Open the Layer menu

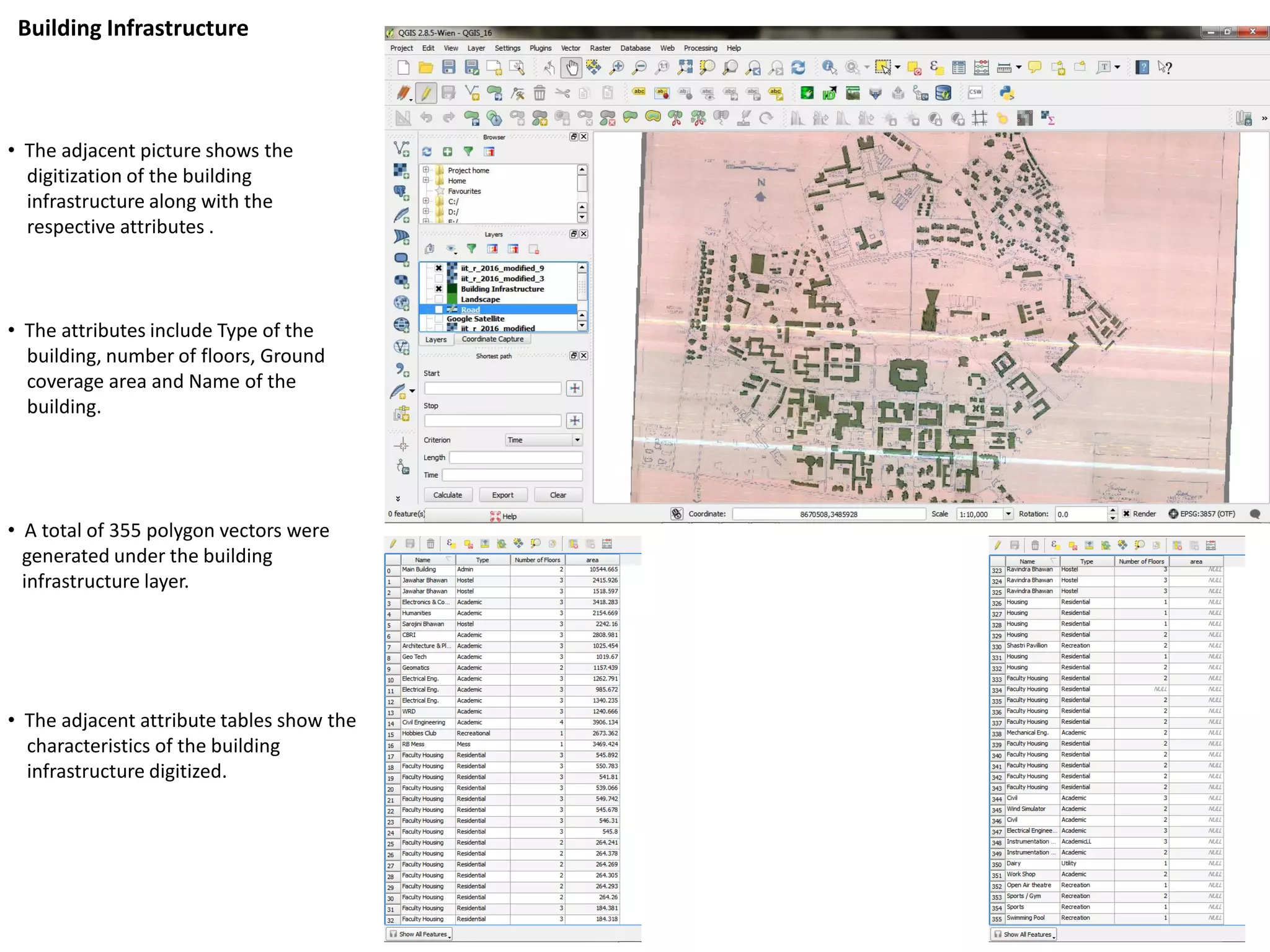pyautogui.click(x=476, y=48)
